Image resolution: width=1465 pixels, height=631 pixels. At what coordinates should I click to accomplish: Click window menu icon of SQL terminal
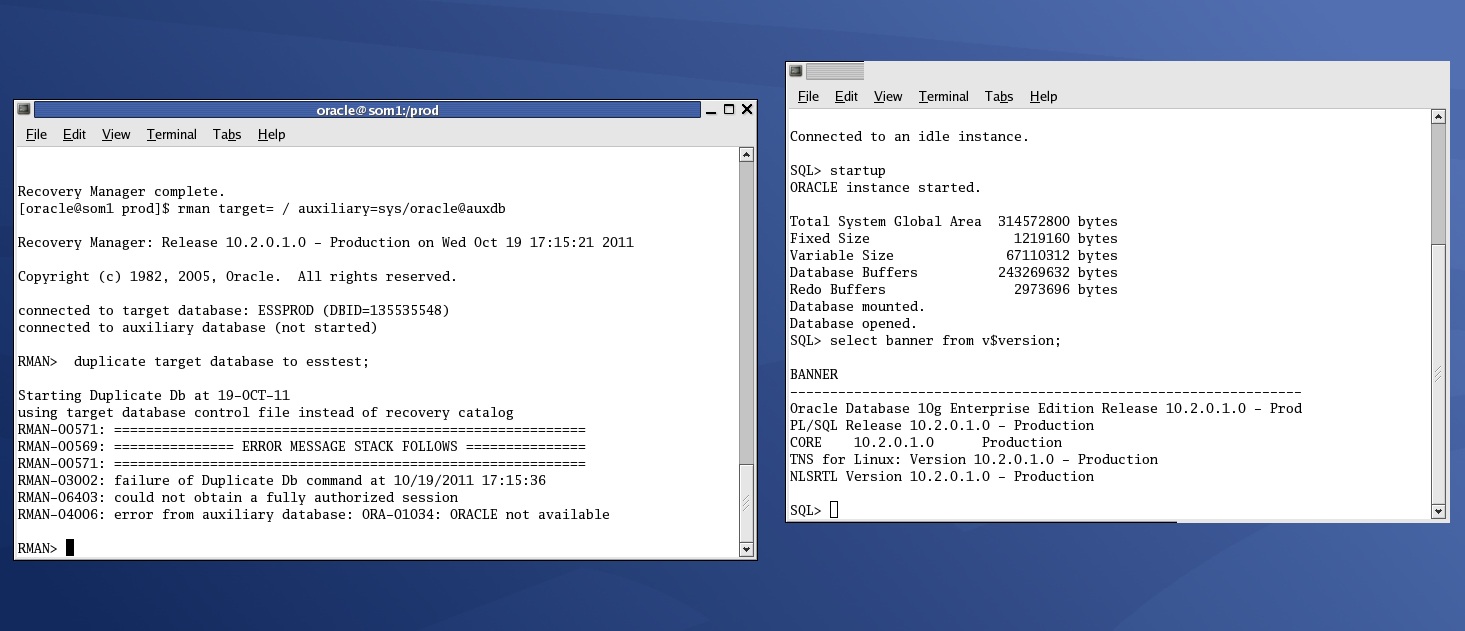coord(796,71)
